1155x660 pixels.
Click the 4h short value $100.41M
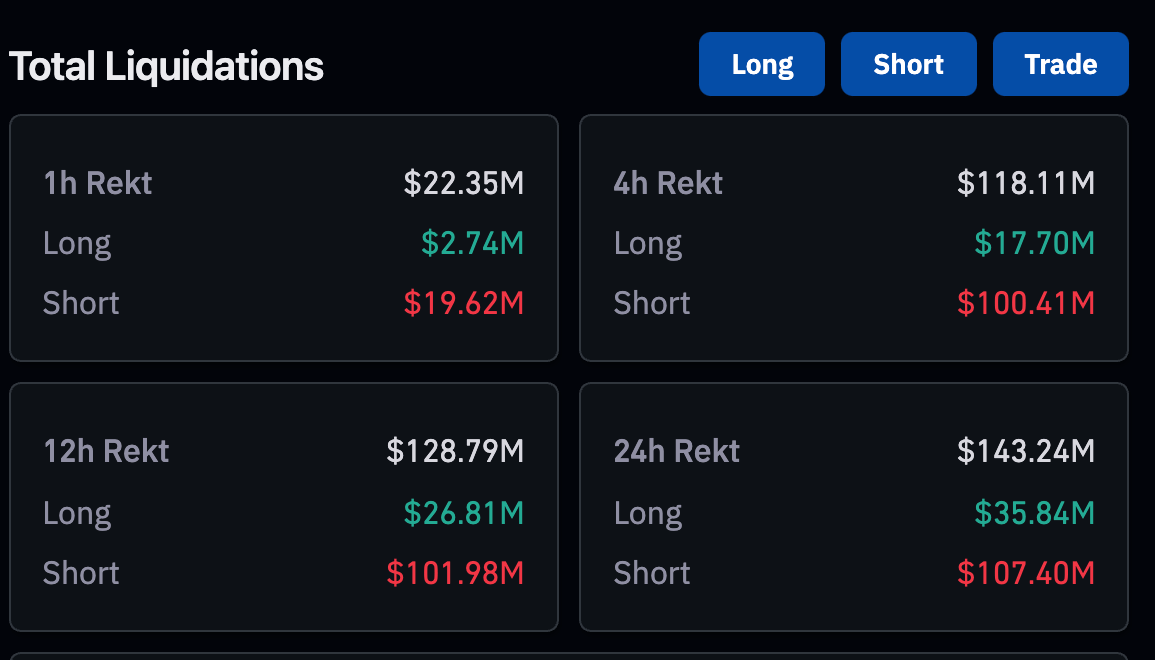point(1026,303)
